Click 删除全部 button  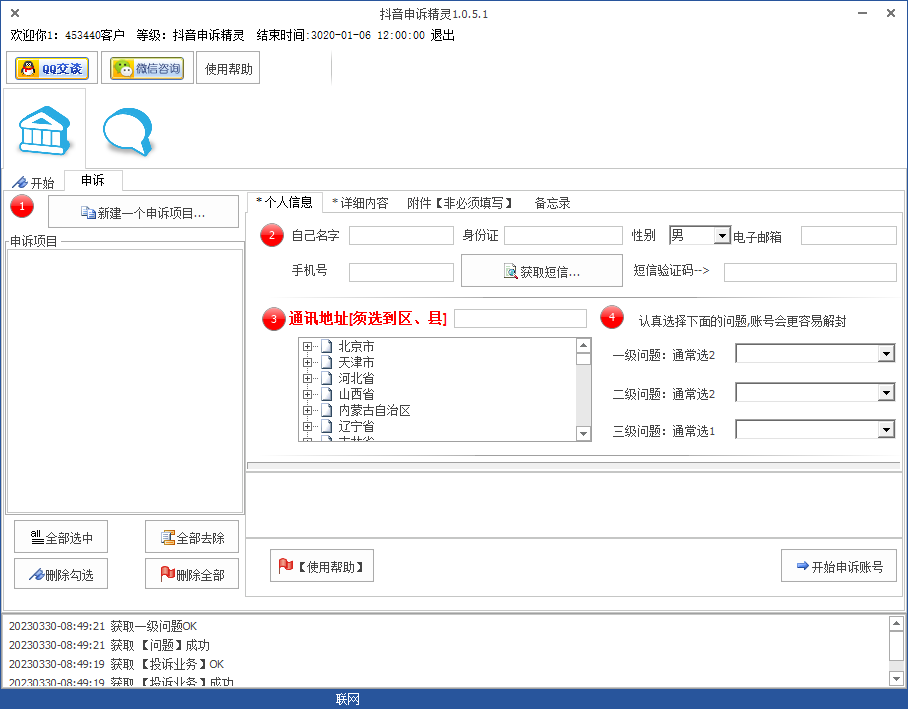point(192,573)
